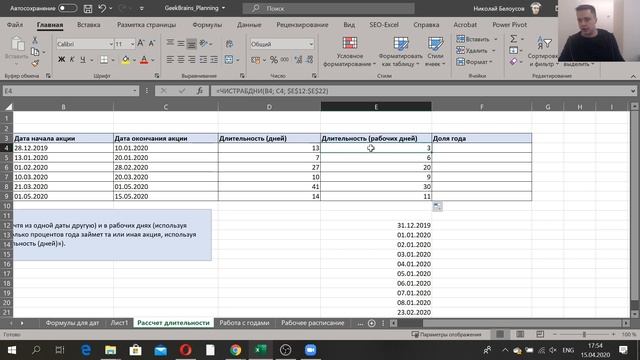This screenshot has width=640, height=360.
Task: Click the Format Painter brush icon
Action: (x=35, y=63)
